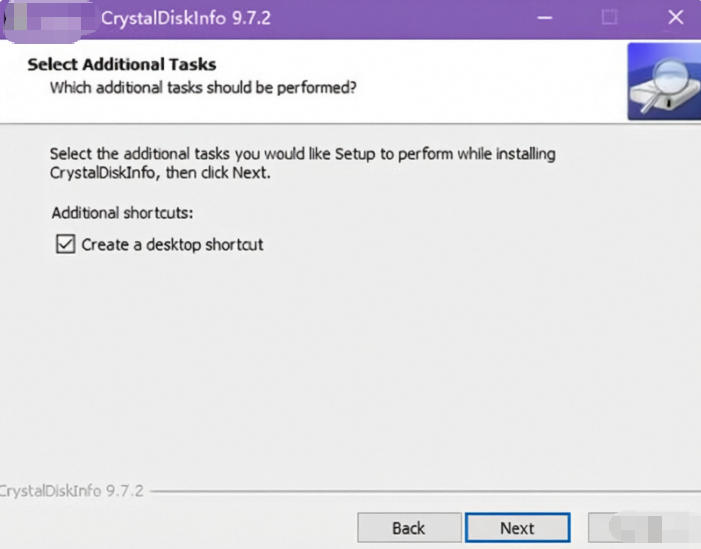Click the "Which additional tasks should be performed?" subtitle

point(203,88)
